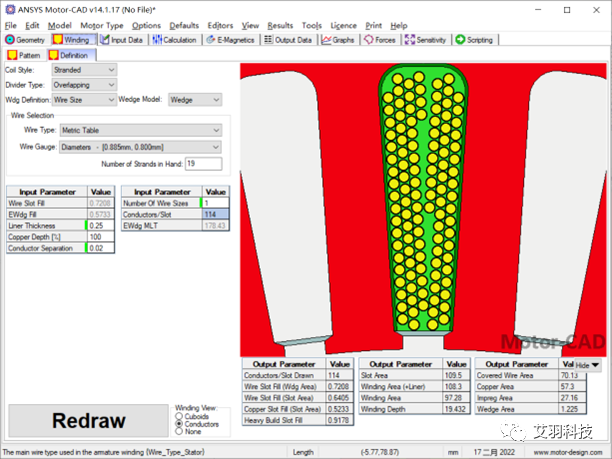Expand the Wedge Model dropdown
The height and width of the screenshot is (459, 612).
(x=216, y=100)
